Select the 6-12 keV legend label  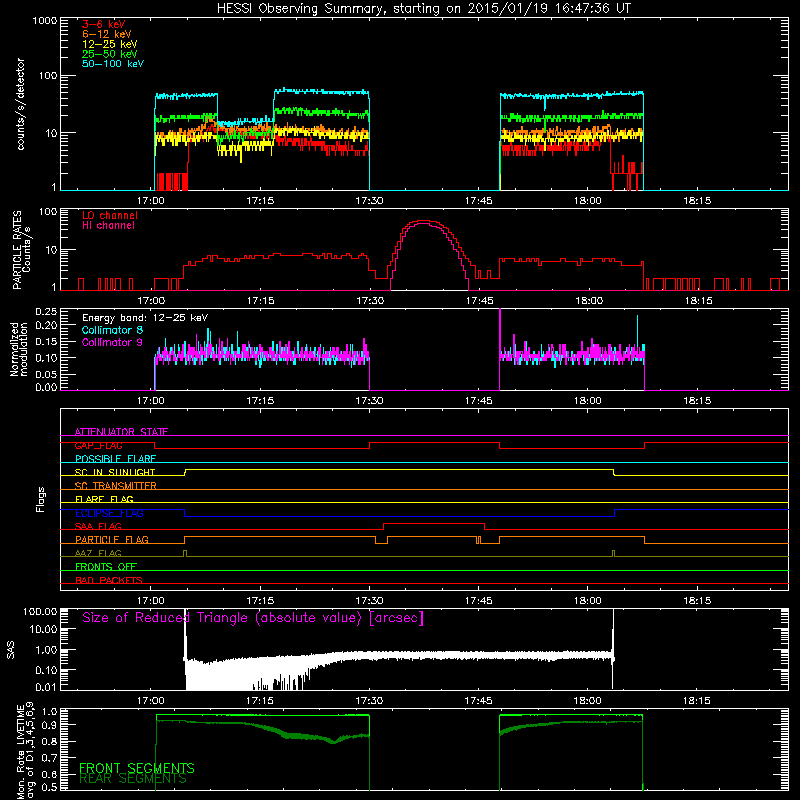point(107,34)
